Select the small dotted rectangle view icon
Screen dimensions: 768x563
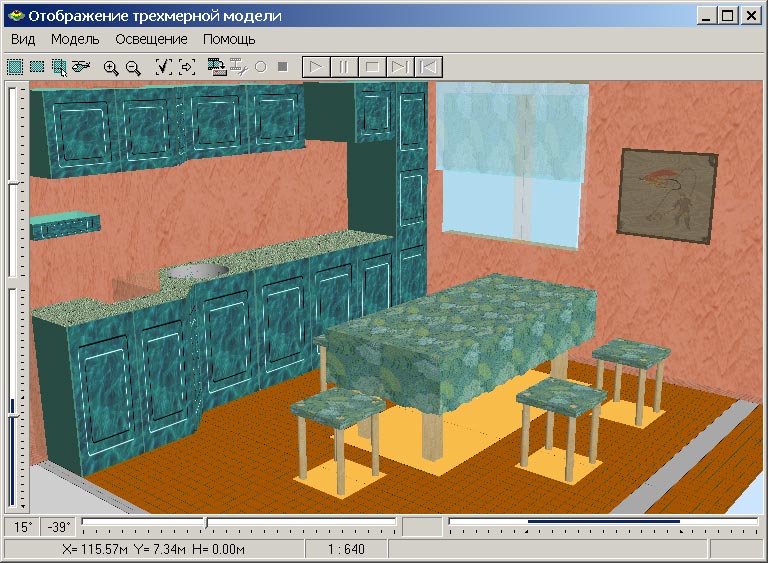(37, 67)
